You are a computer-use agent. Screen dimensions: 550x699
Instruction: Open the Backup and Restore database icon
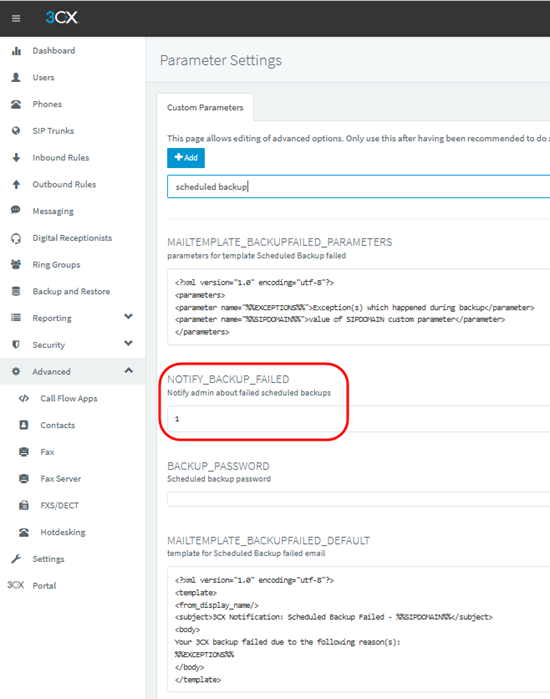[16, 291]
